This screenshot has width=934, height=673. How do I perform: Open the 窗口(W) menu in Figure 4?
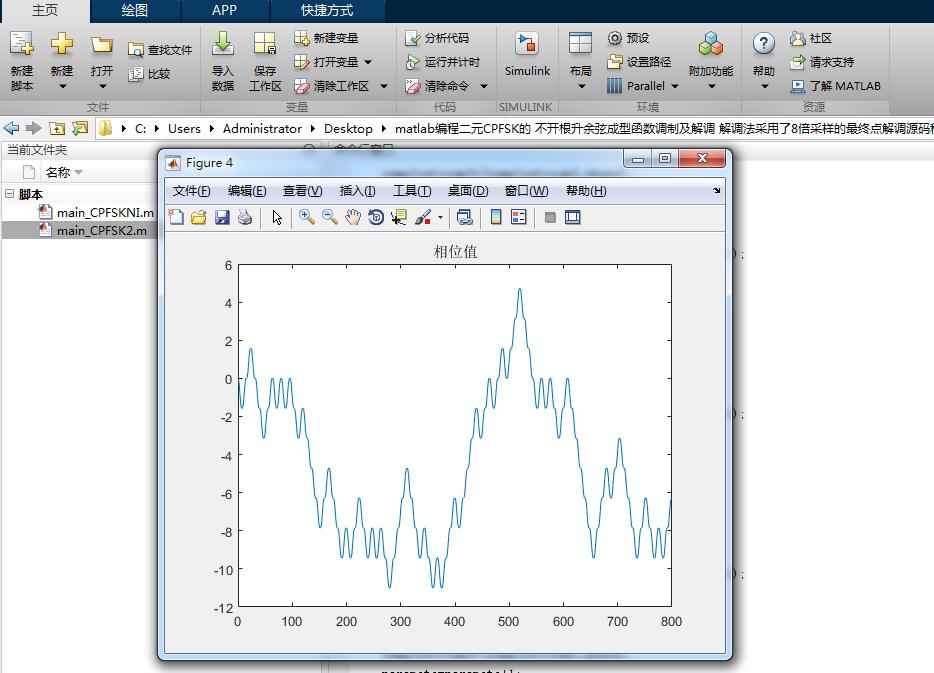pyautogui.click(x=527, y=191)
